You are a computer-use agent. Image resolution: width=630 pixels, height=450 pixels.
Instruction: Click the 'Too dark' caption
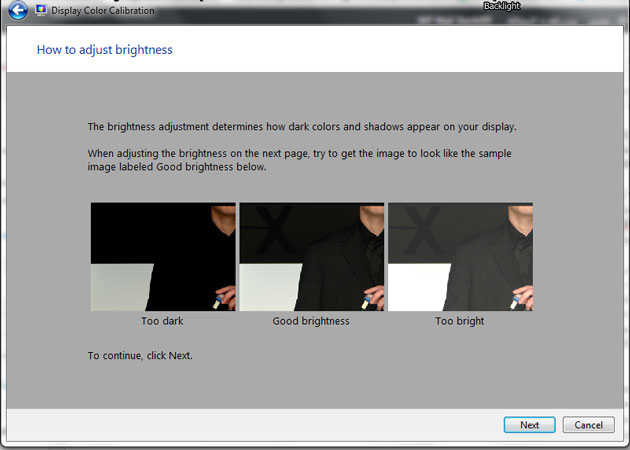point(162,321)
